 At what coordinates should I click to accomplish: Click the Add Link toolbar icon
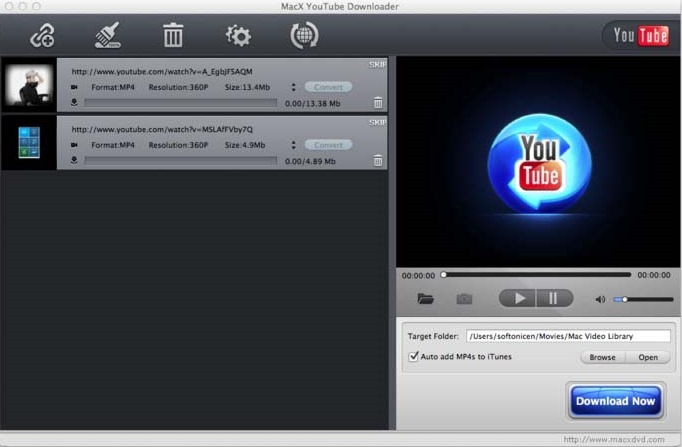tap(42, 35)
